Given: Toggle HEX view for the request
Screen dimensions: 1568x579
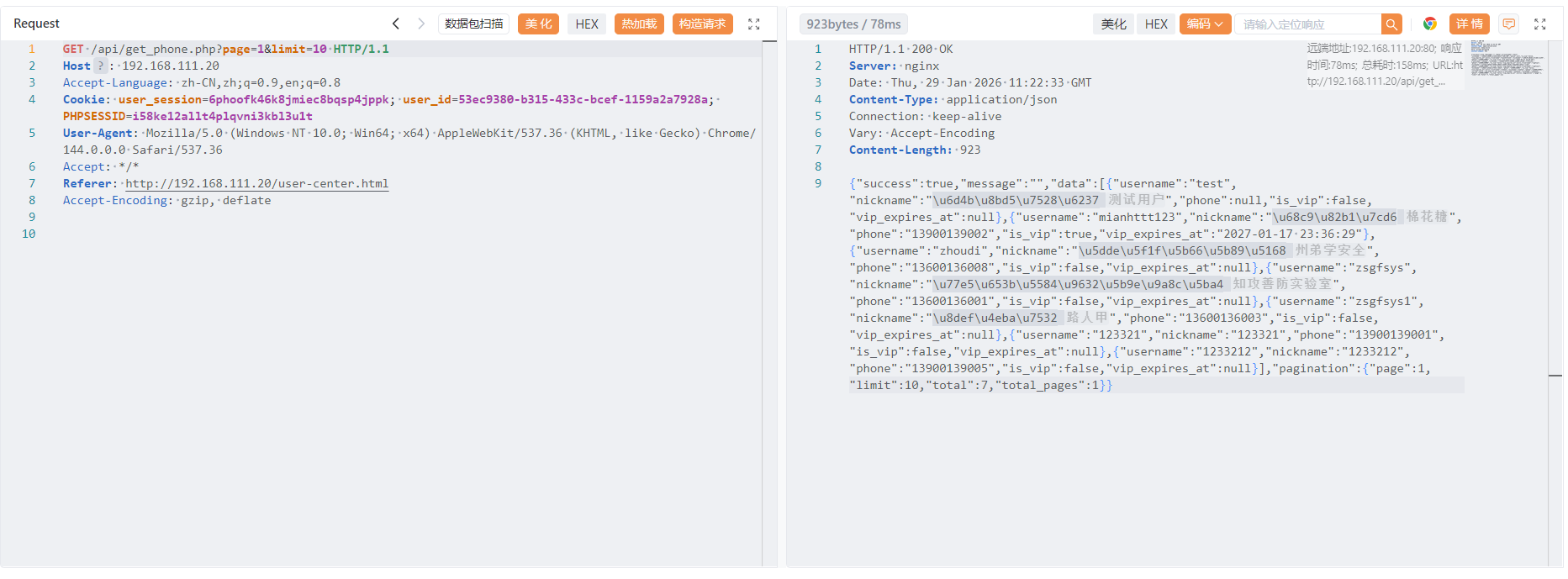Looking at the screenshot, I should click(587, 24).
